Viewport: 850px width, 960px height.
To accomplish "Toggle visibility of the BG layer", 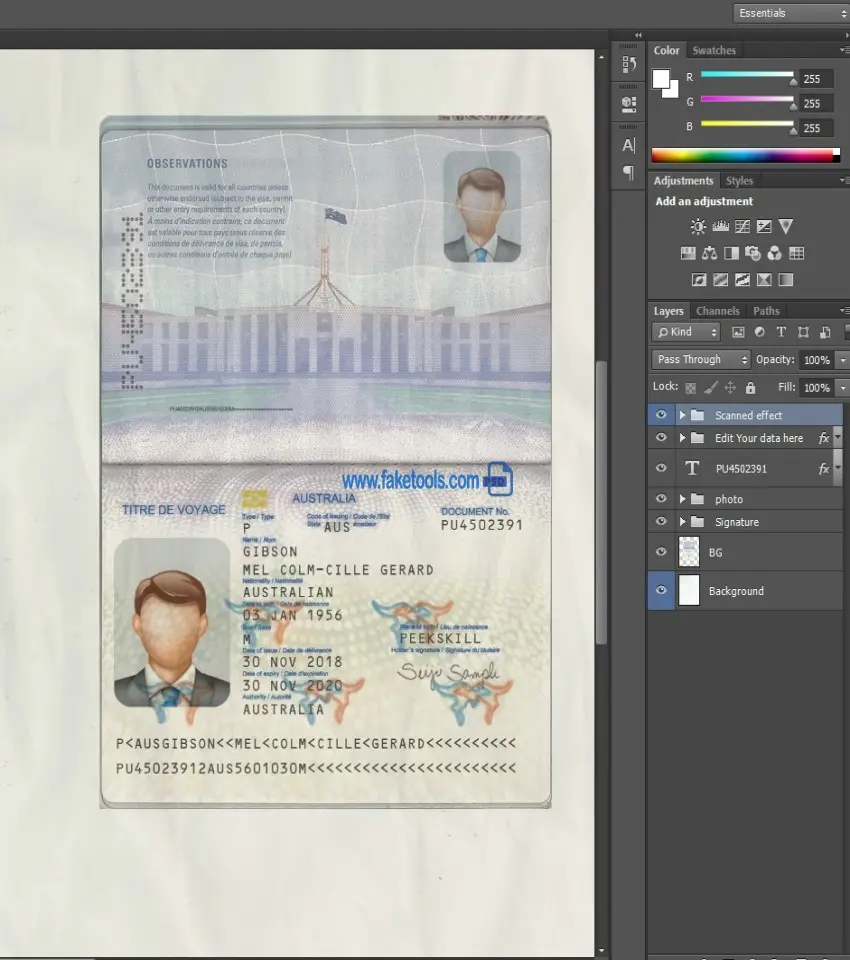I will pos(660,552).
